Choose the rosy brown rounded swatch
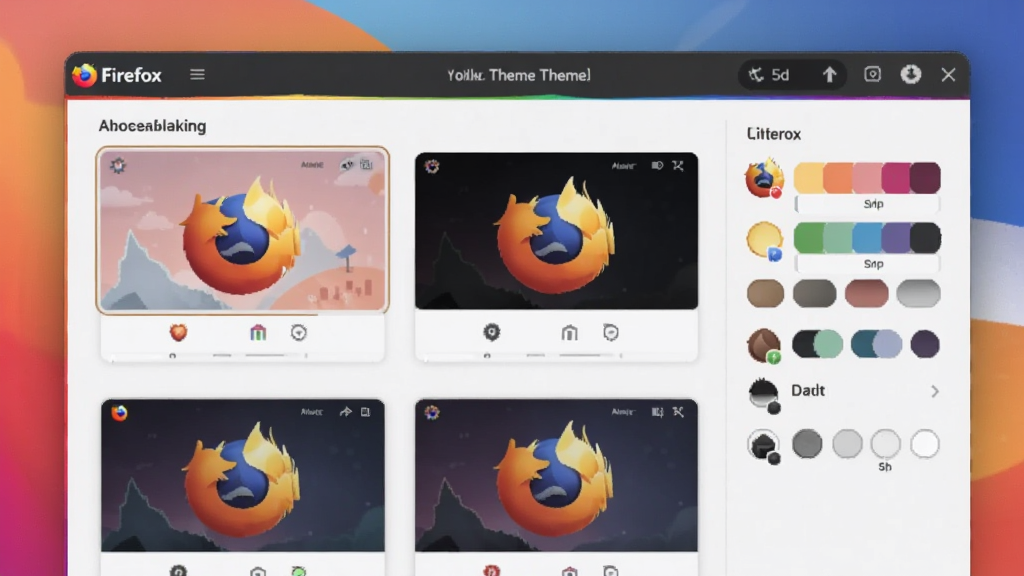1024x576 pixels. pyautogui.click(x=867, y=293)
